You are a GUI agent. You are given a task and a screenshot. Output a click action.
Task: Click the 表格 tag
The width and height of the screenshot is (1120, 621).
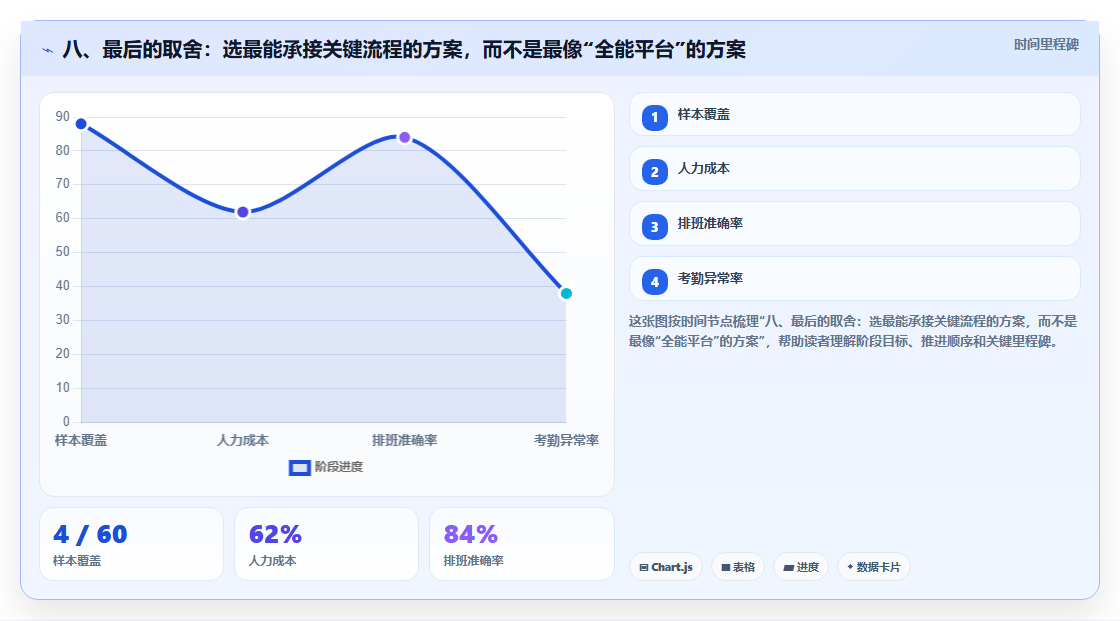(738, 567)
